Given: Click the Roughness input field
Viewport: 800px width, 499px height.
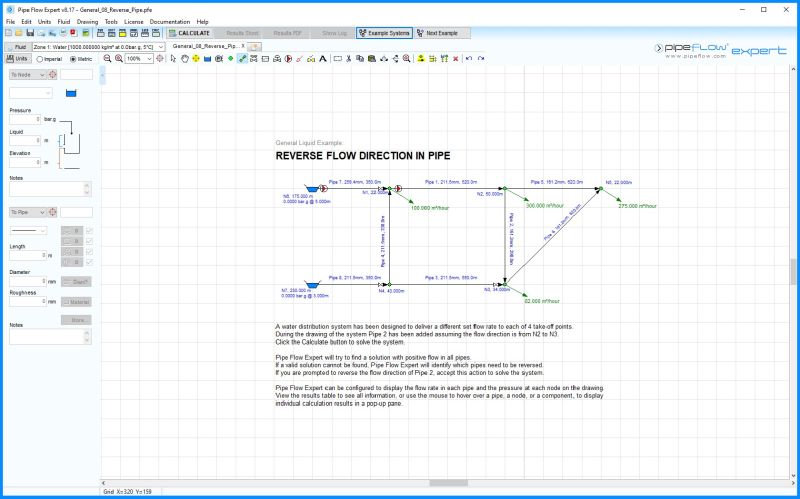Looking at the screenshot, I should (28, 302).
